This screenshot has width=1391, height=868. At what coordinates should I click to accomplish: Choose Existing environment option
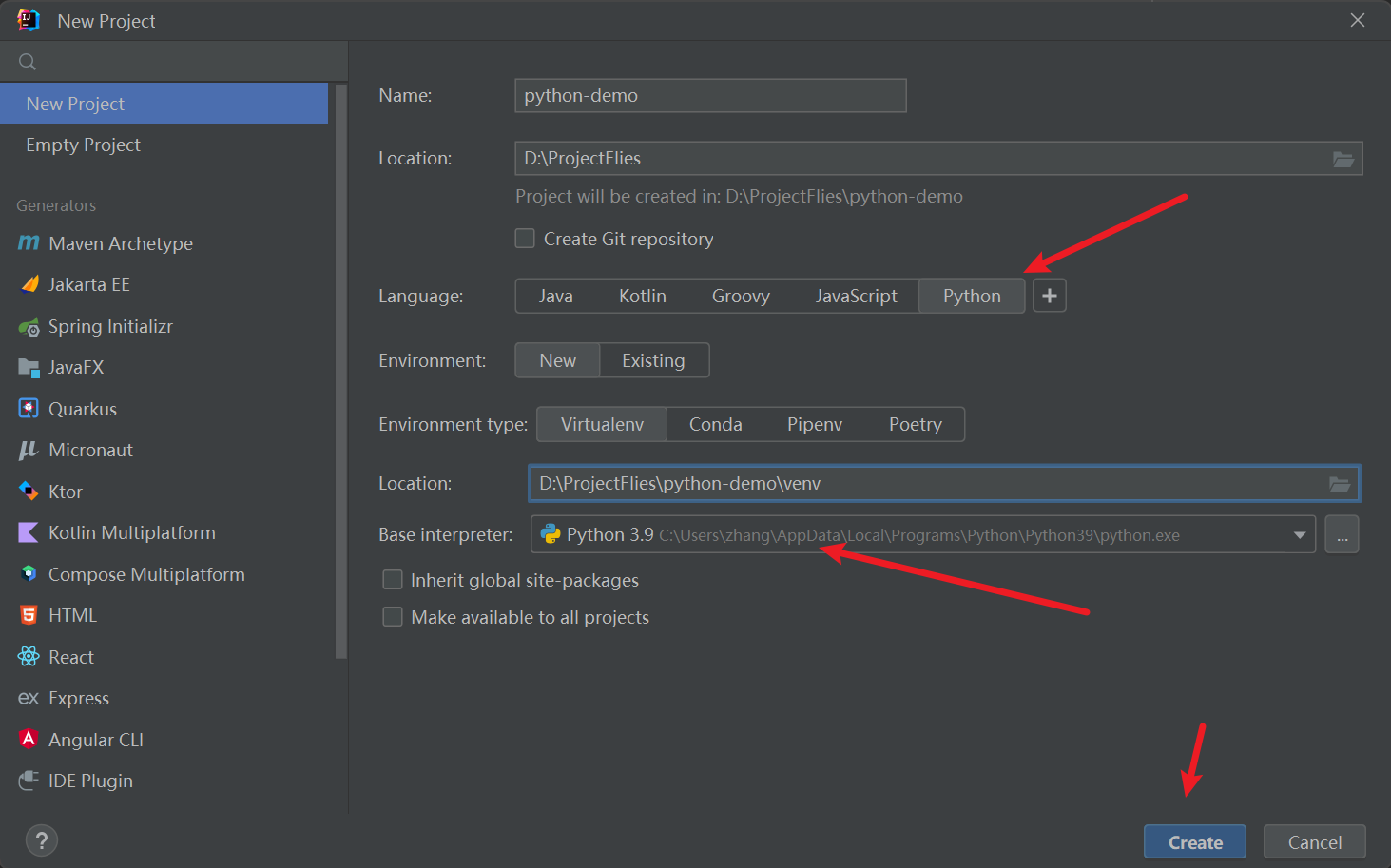coord(653,360)
